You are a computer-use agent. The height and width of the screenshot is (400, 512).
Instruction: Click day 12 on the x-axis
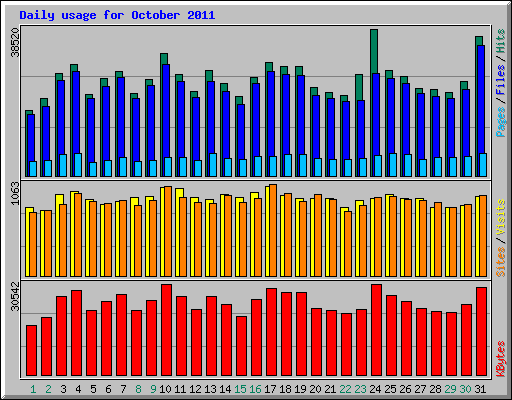[x=195, y=389]
